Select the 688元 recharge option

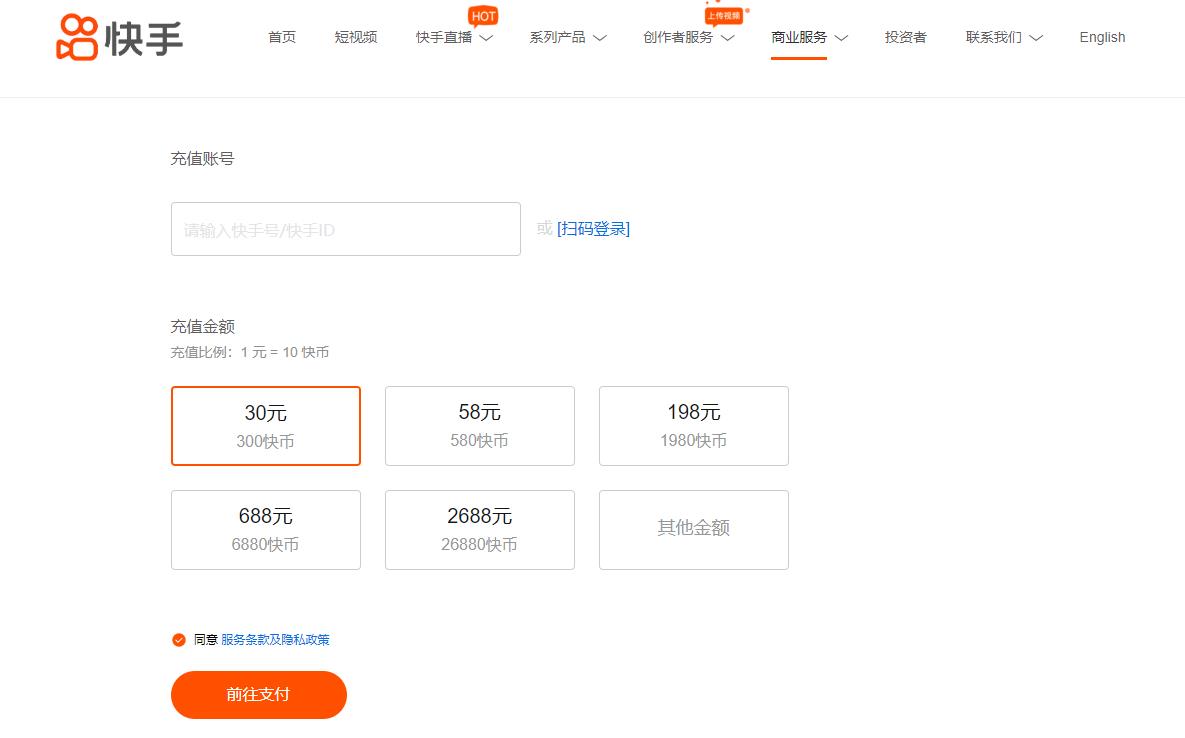tap(265, 529)
